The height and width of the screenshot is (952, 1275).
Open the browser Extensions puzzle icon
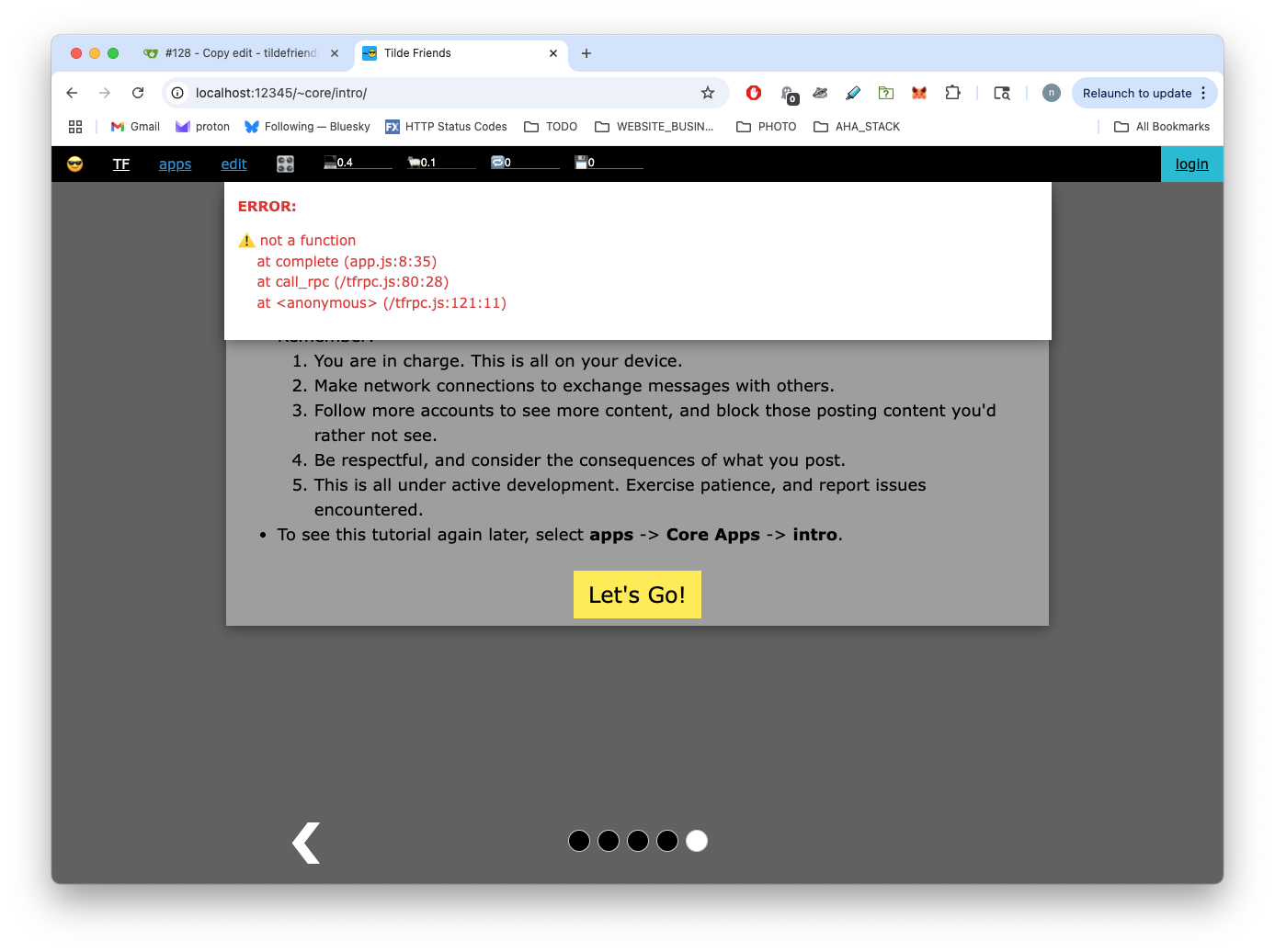952,93
